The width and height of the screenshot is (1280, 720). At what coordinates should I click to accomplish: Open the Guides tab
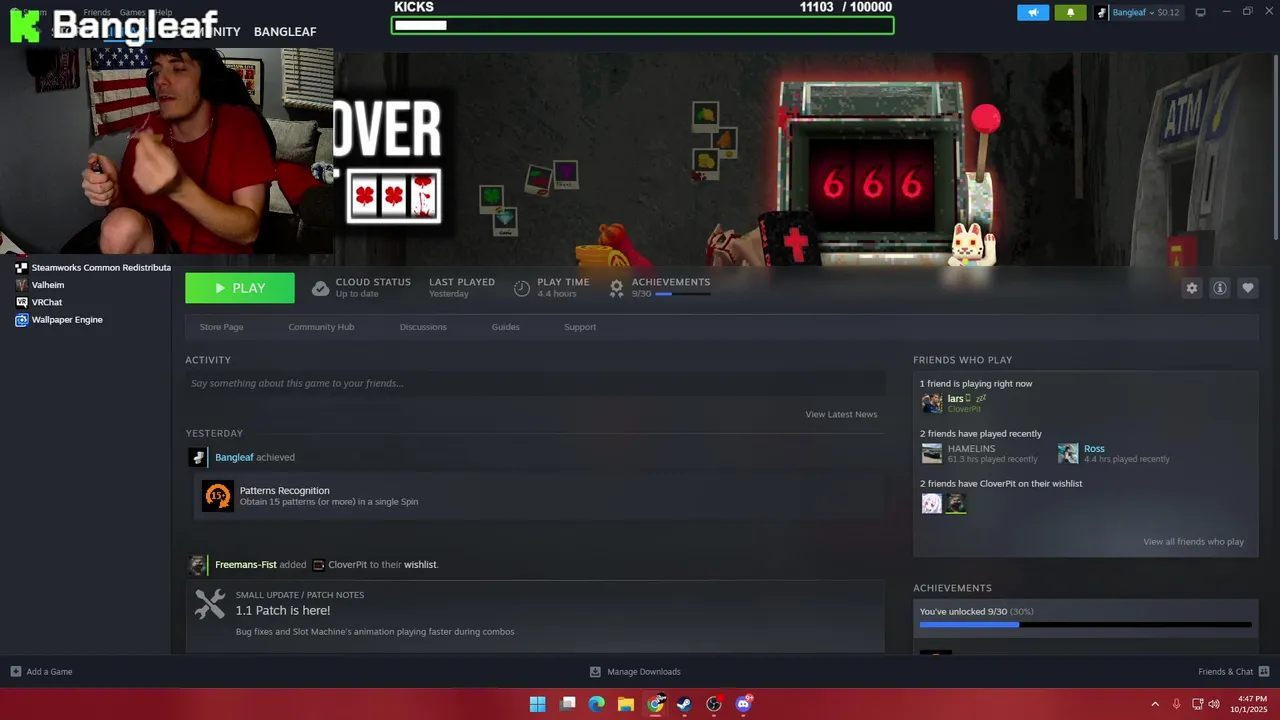pos(505,327)
